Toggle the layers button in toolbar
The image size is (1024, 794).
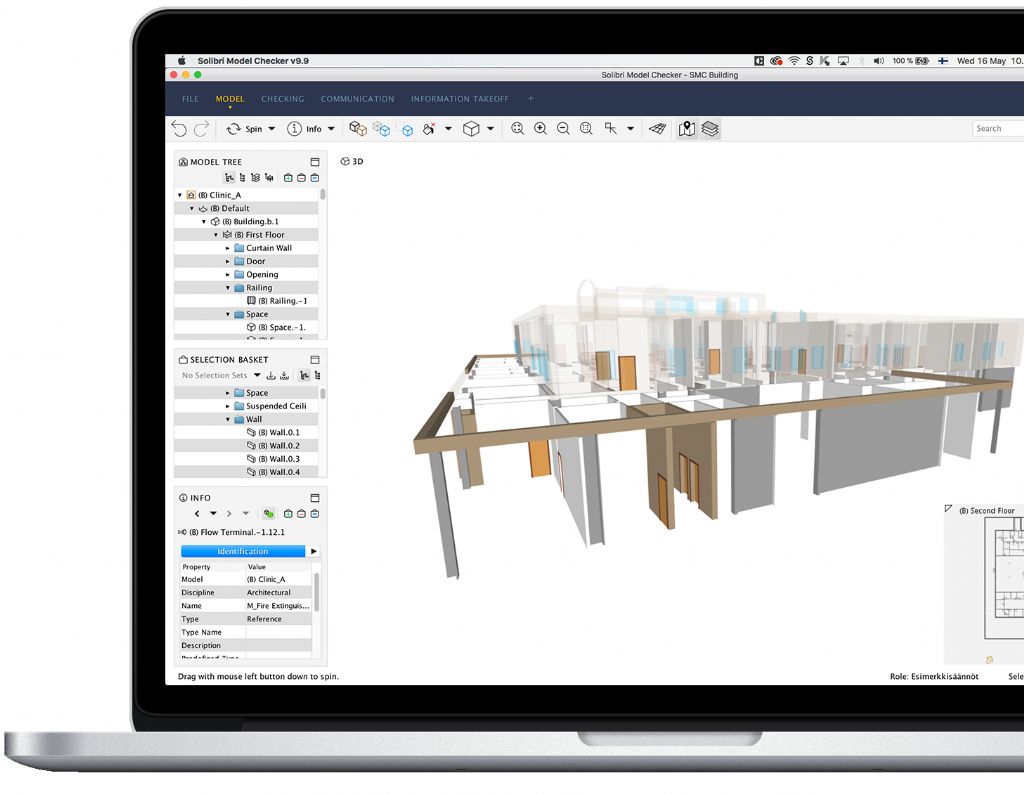pos(710,129)
